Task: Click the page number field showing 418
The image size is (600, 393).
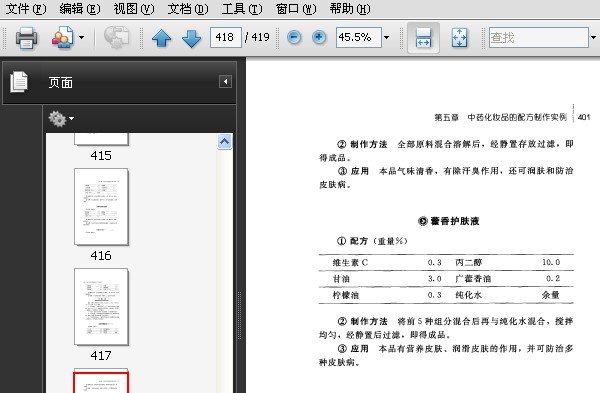Action: click(226, 38)
